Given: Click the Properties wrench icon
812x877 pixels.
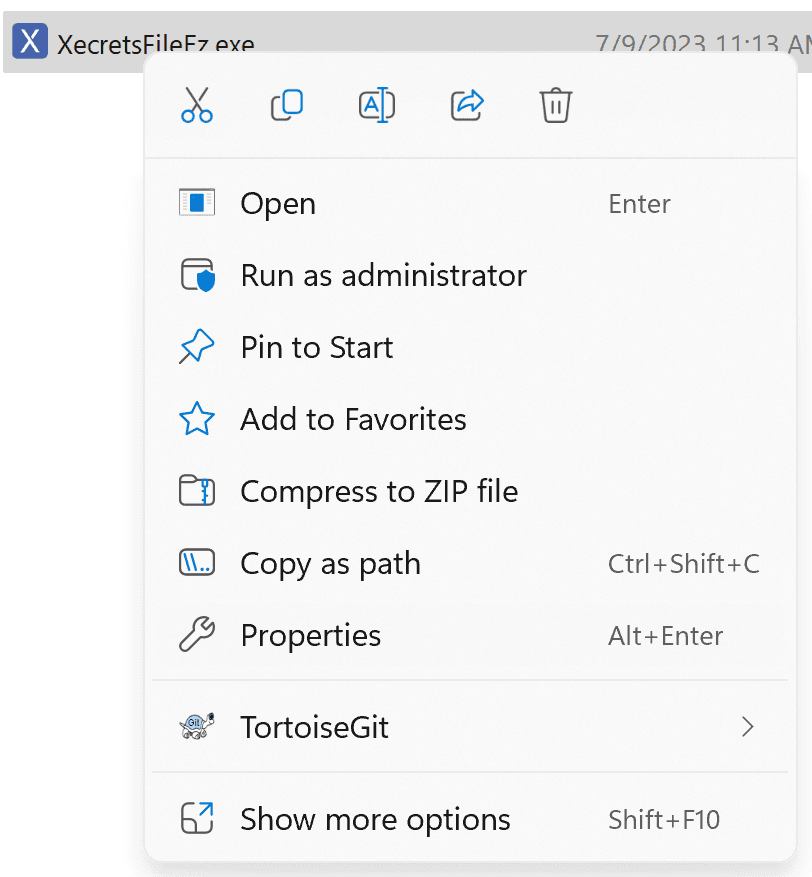Looking at the screenshot, I should (x=197, y=635).
